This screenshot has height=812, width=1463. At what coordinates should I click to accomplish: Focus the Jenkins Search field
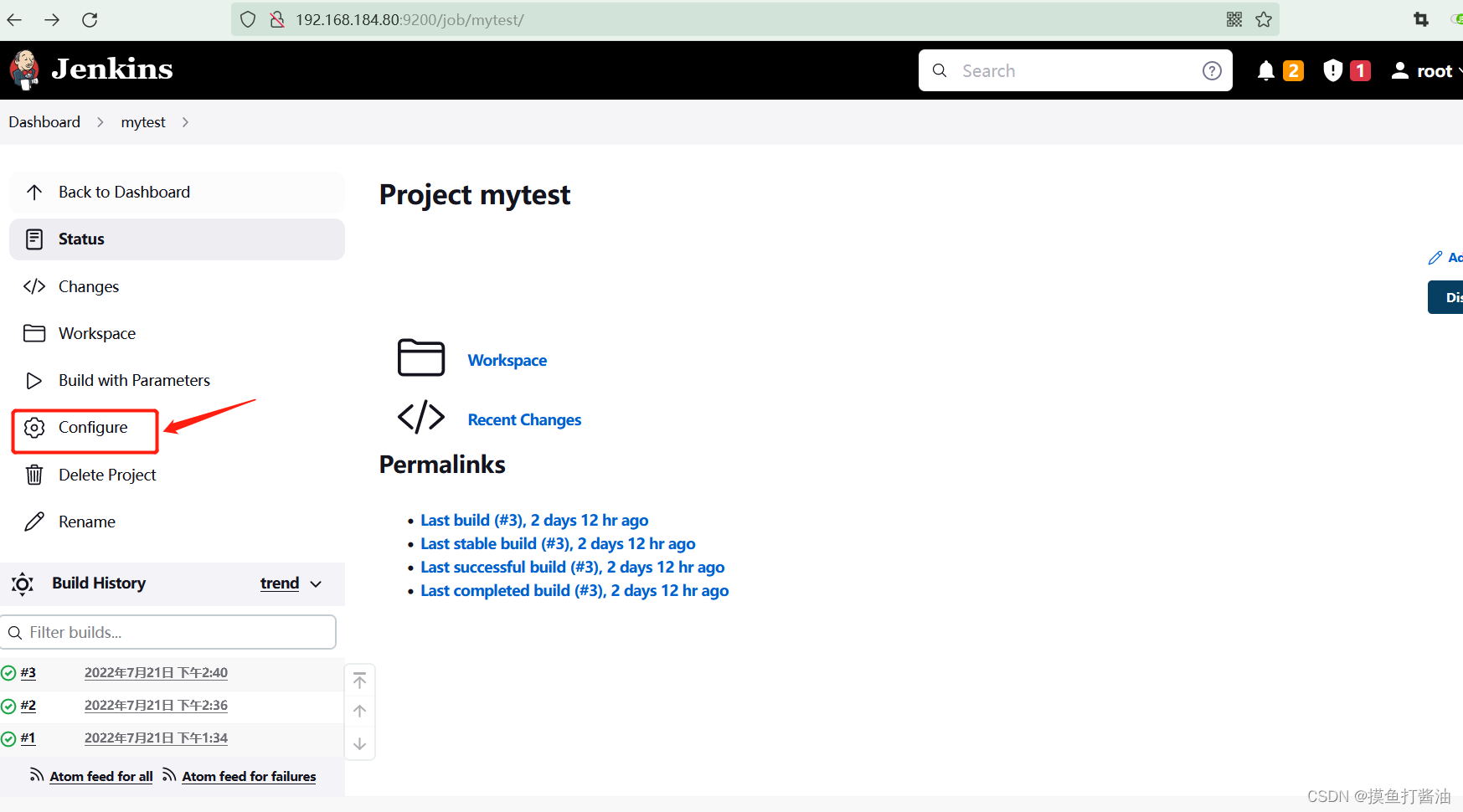(1075, 71)
